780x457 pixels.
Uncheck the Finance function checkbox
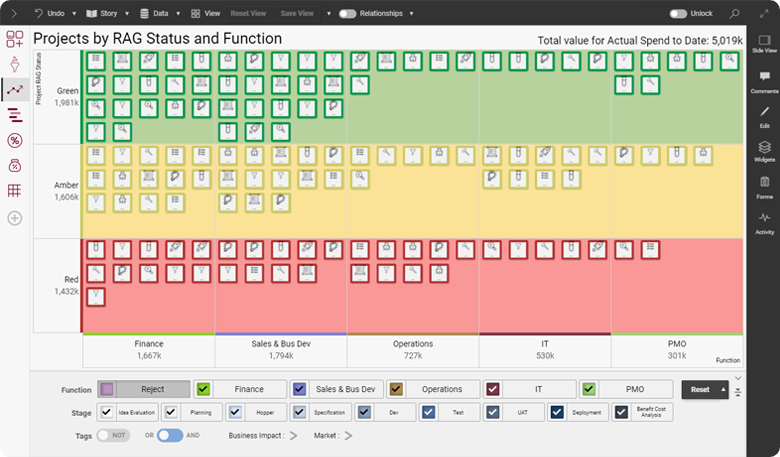click(203, 389)
